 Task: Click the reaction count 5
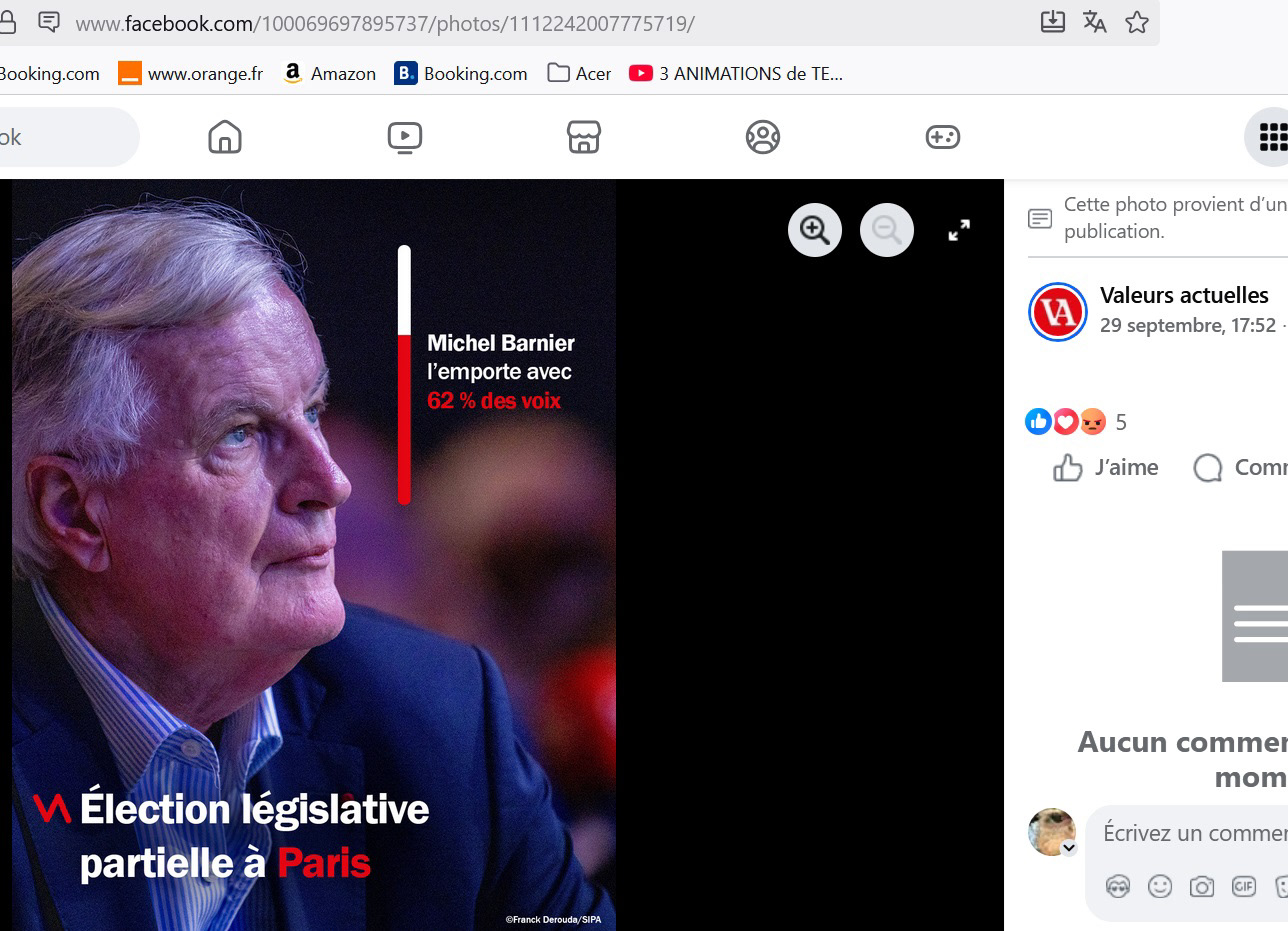tap(1121, 422)
